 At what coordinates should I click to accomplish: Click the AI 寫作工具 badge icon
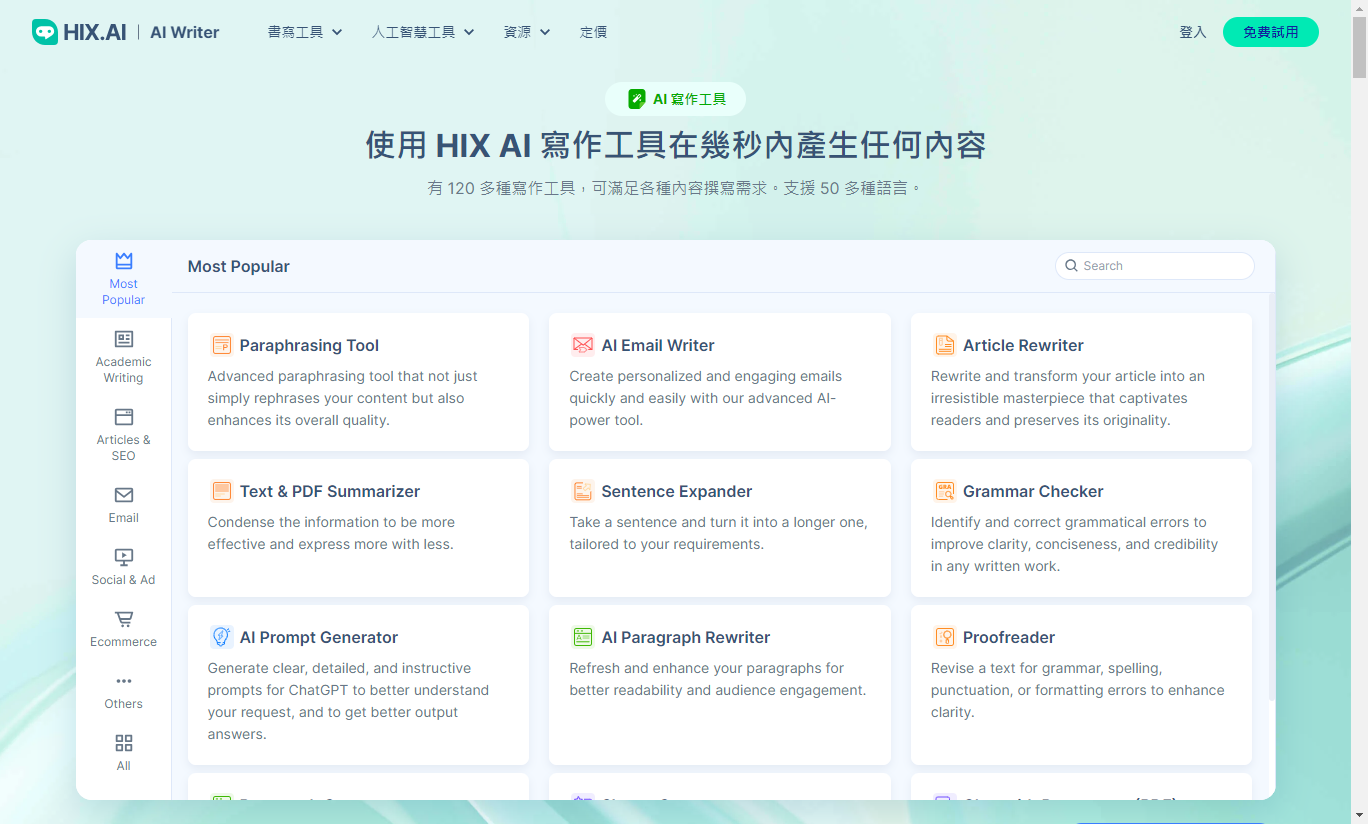[x=637, y=99]
